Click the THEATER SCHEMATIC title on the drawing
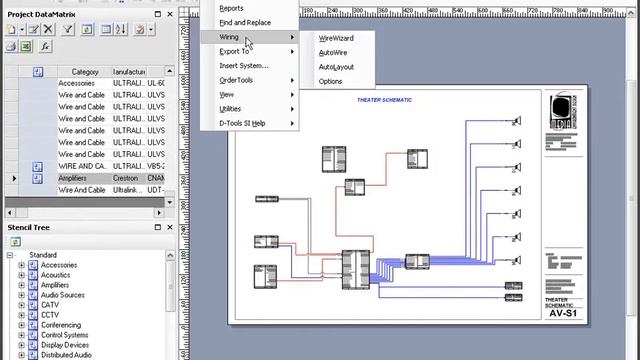The height and width of the screenshot is (360, 640). 384,100
